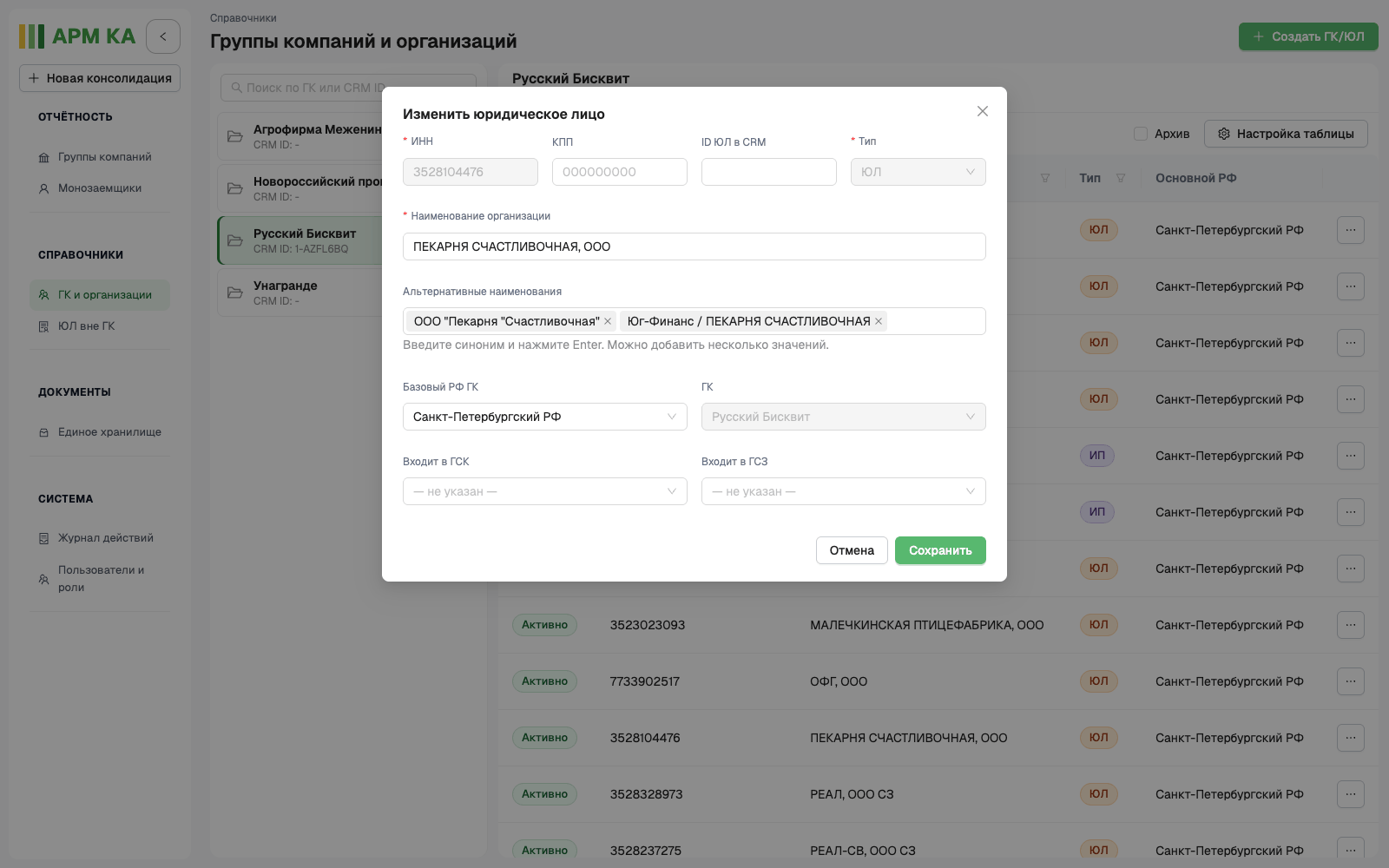Expand the Входит в ГСЗ dropdown
Viewport: 1389px width, 868px height.
coord(844,491)
